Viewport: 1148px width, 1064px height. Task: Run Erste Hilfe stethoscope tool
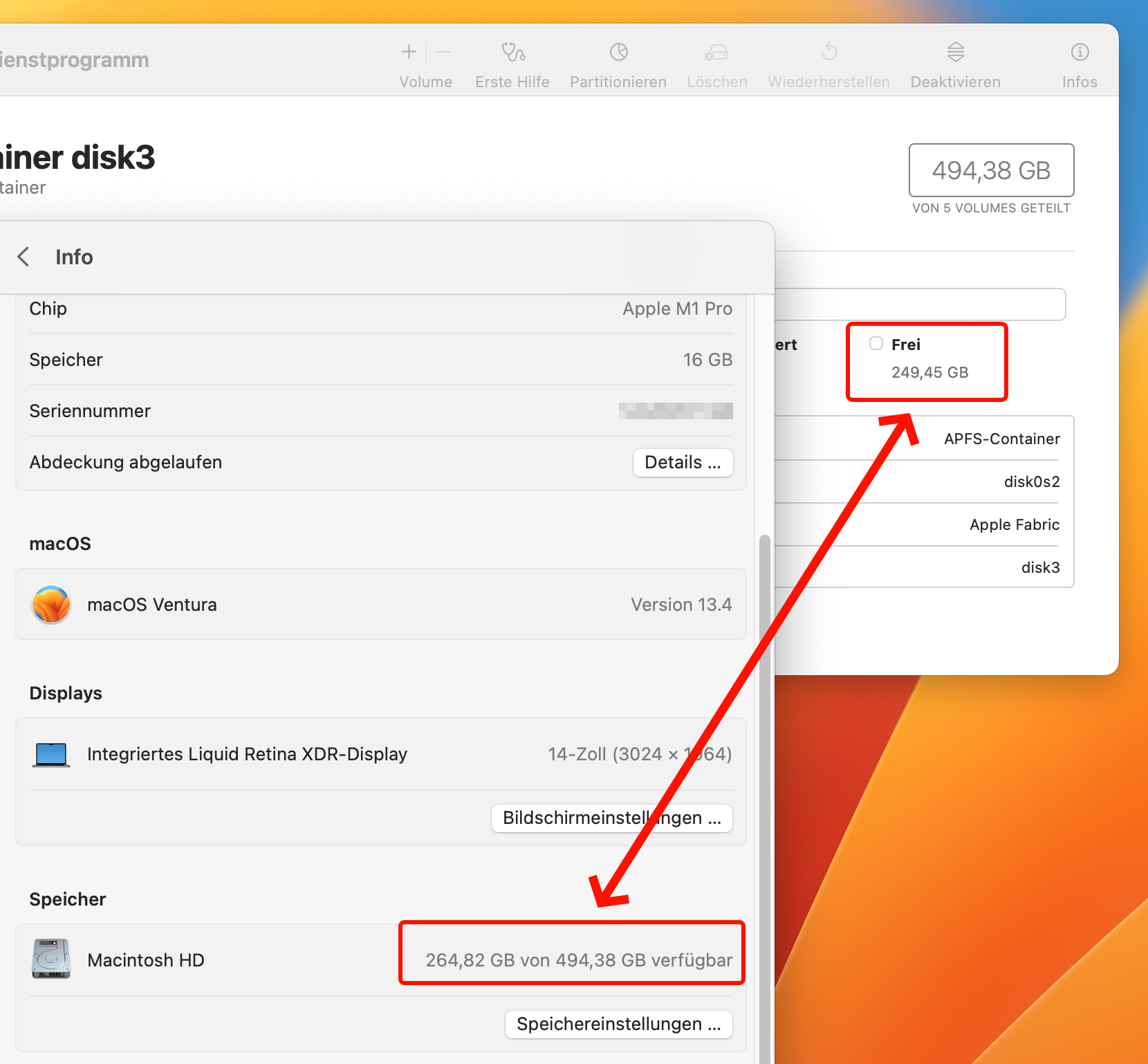(x=512, y=53)
